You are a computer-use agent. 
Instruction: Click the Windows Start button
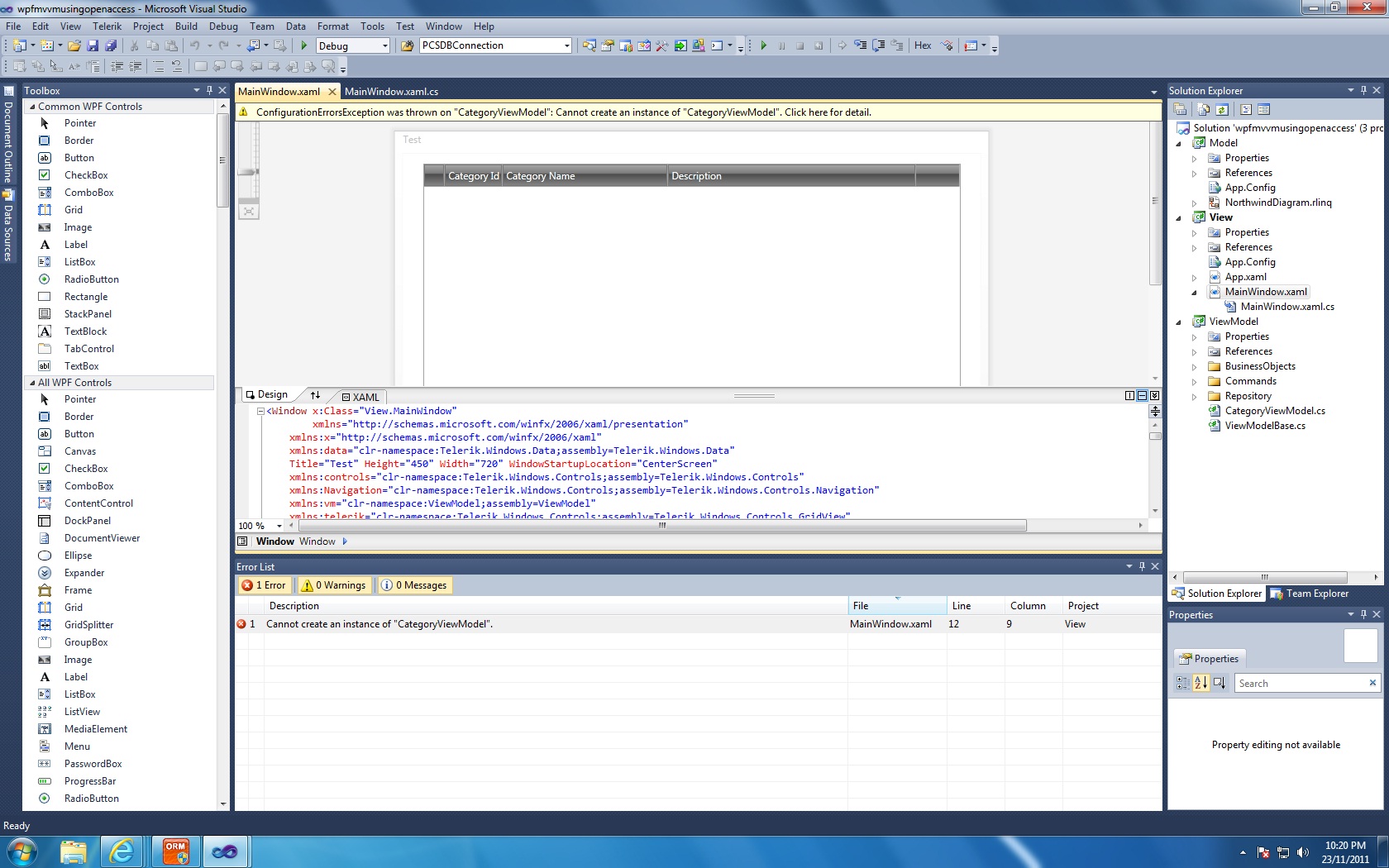pyautogui.click(x=22, y=851)
